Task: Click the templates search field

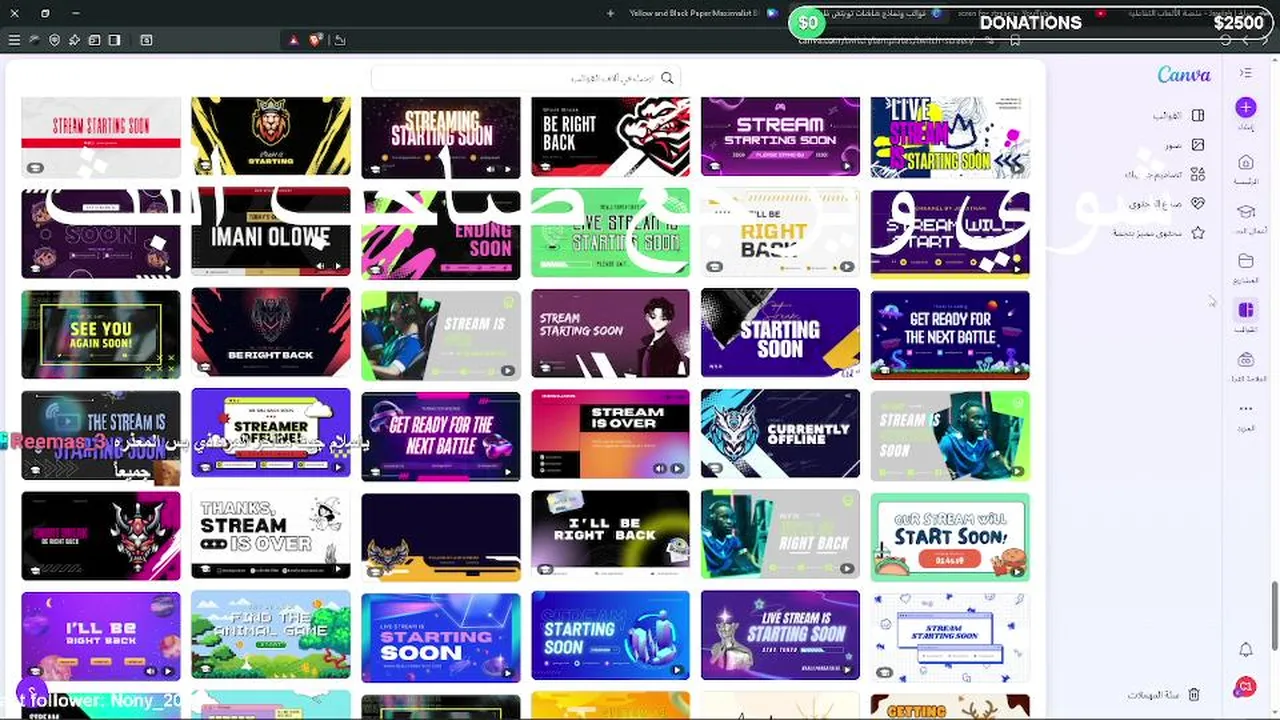Action: [525, 78]
